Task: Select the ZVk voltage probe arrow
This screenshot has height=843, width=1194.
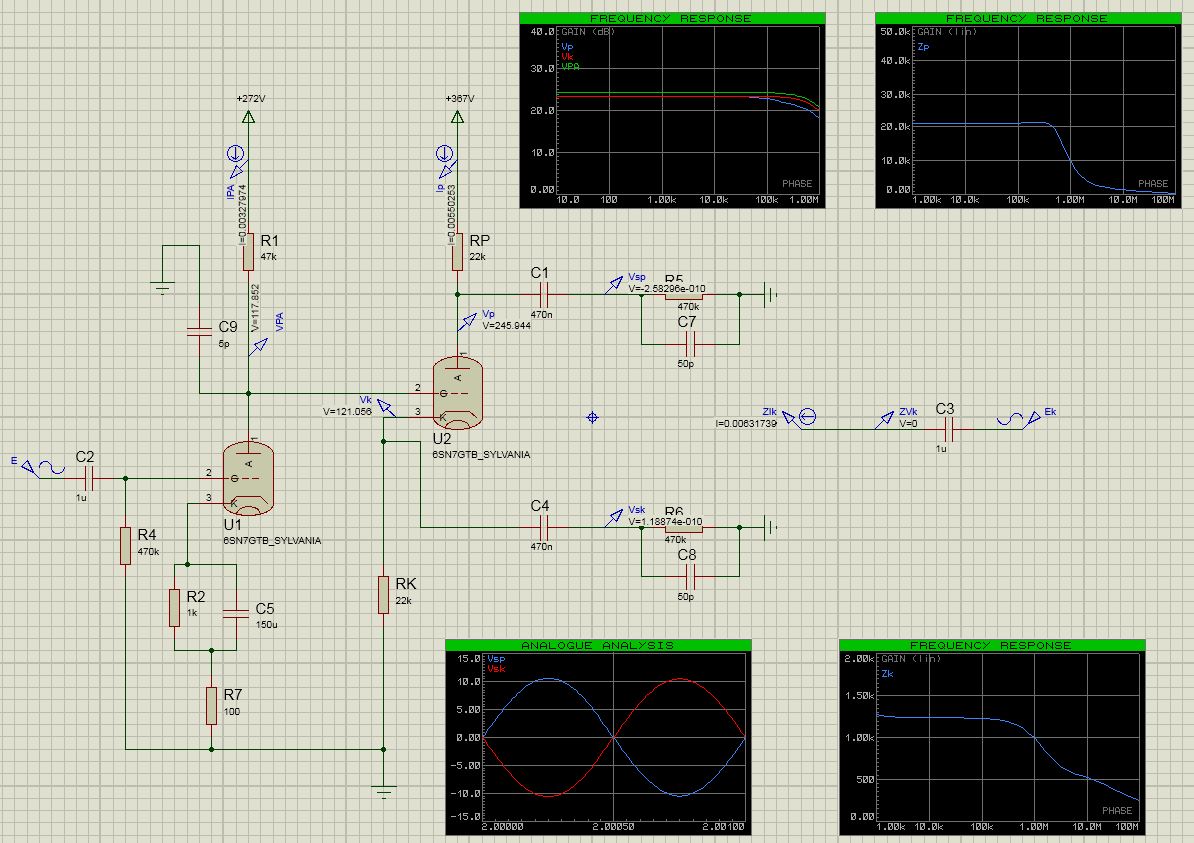Action: point(884,419)
